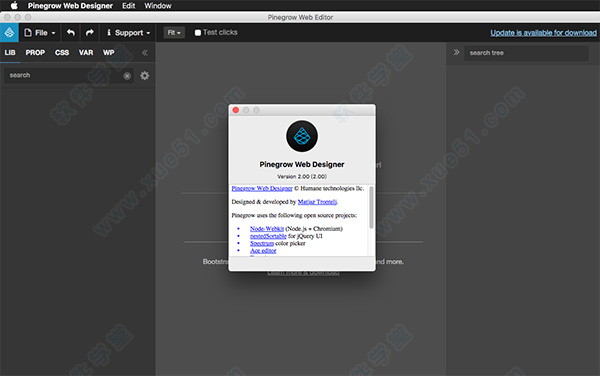
Task: Collapse the left panel with double chevron
Action: click(x=145, y=53)
